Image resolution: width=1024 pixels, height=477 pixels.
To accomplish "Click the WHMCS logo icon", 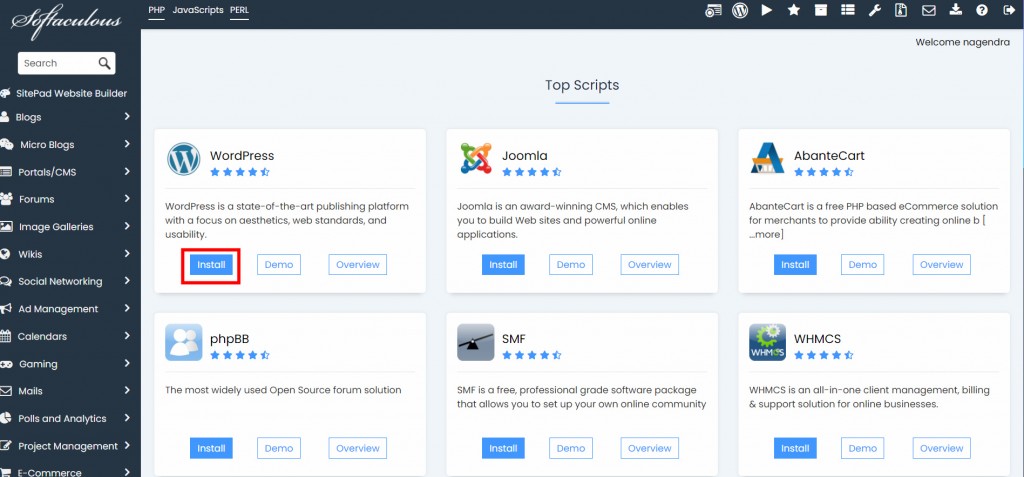I will pos(767,342).
